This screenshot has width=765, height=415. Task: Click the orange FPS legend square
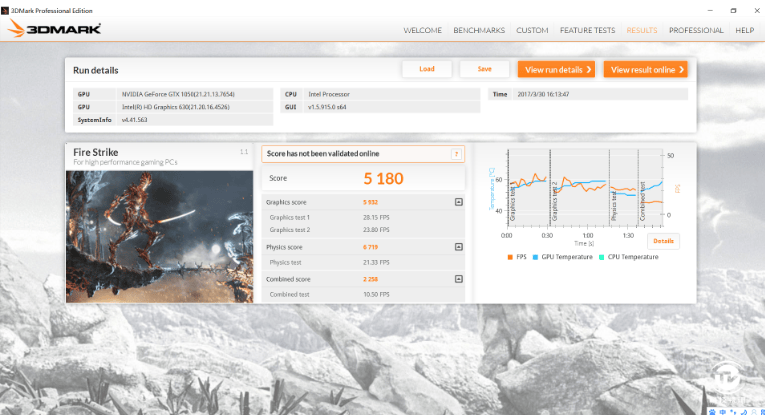click(510, 257)
